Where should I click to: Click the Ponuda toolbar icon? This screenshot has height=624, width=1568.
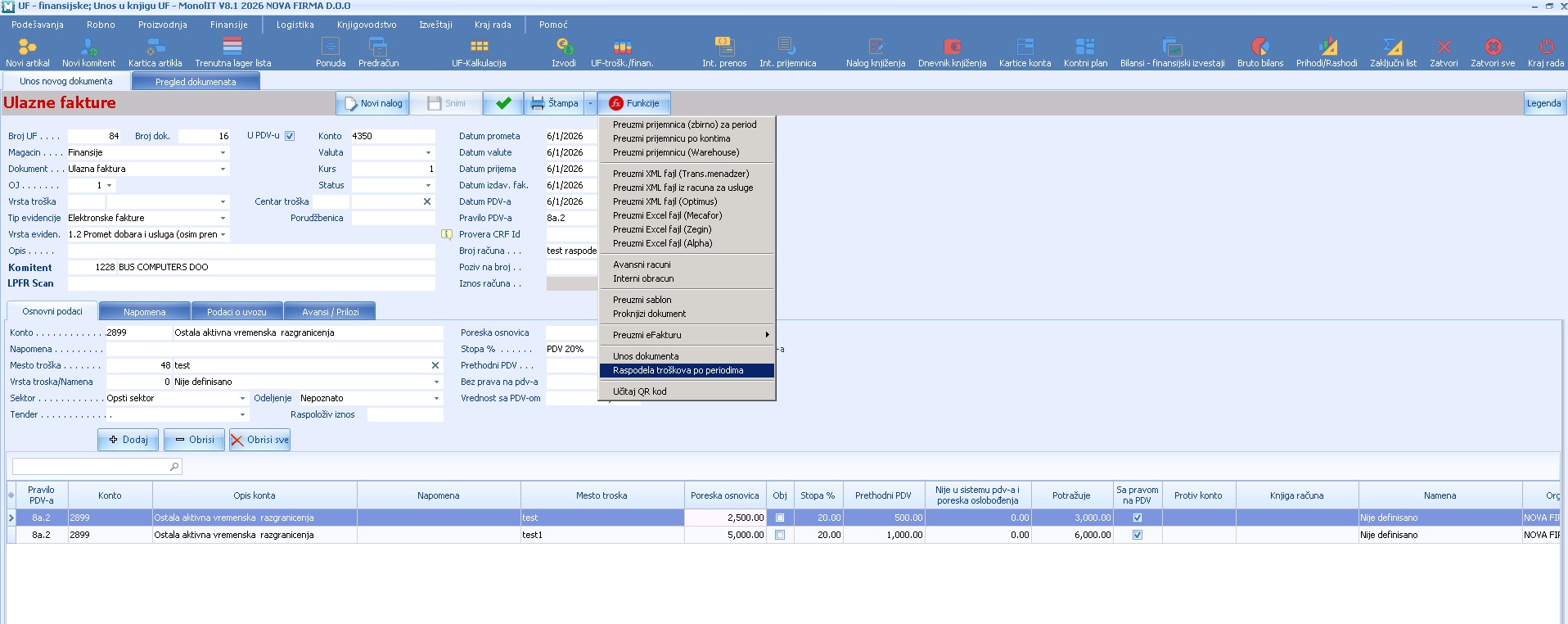[x=331, y=52]
